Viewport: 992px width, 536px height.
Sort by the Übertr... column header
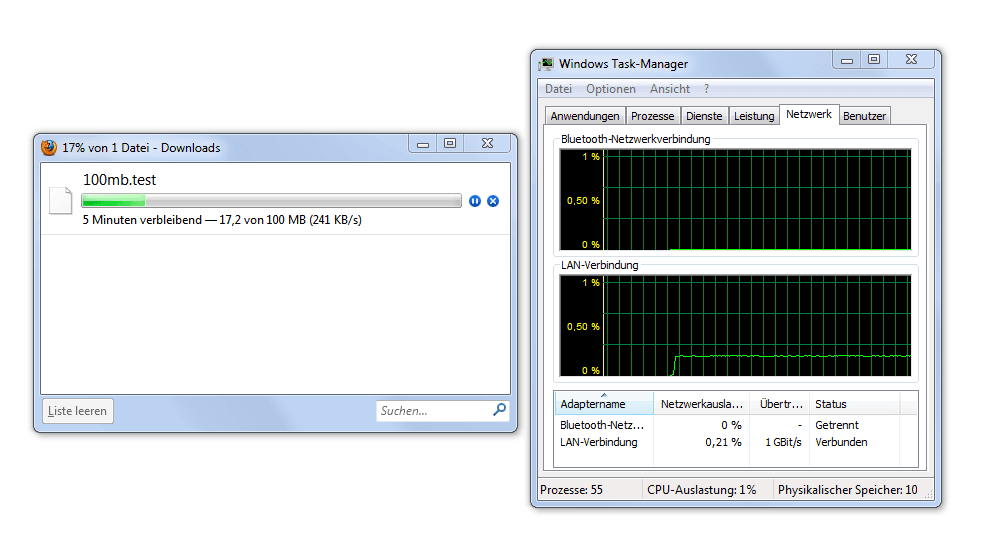coord(780,404)
